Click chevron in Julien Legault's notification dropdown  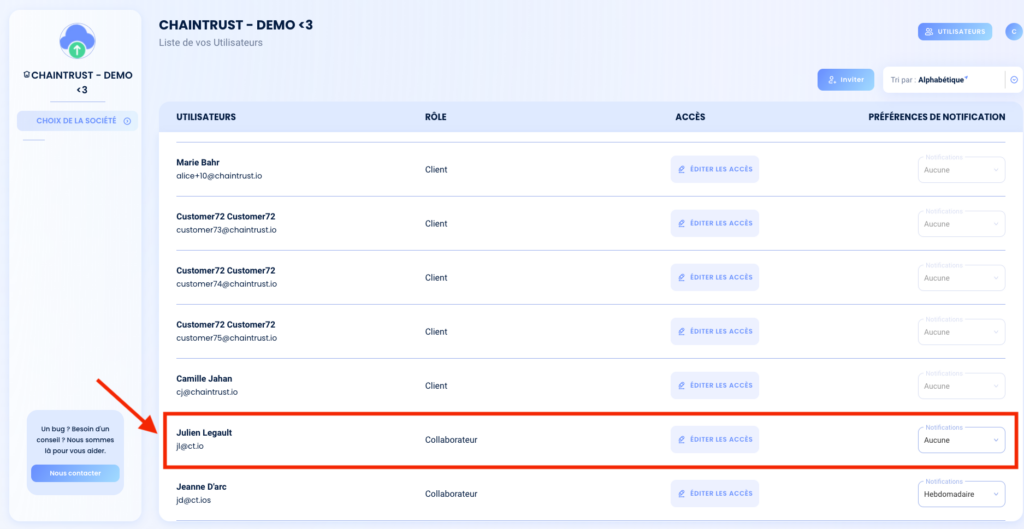tap(995, 440)
